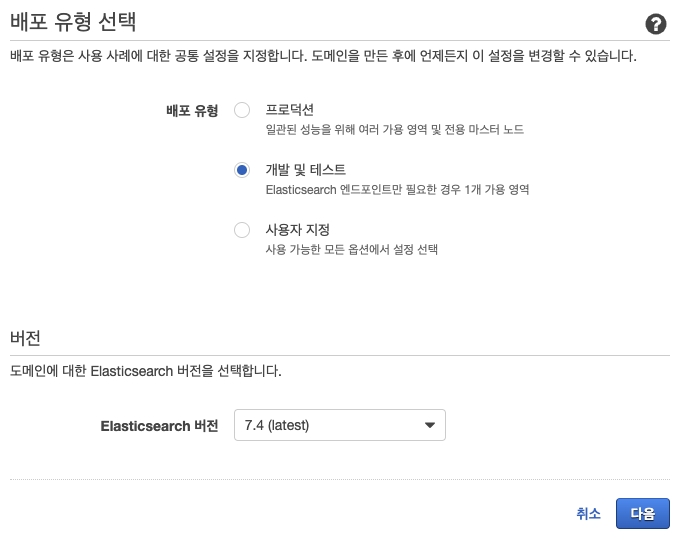The height and width of the screenshot is (540, 681).
Task: Choose the 개발 및 테스트 radio button
Action: [242, 170]
